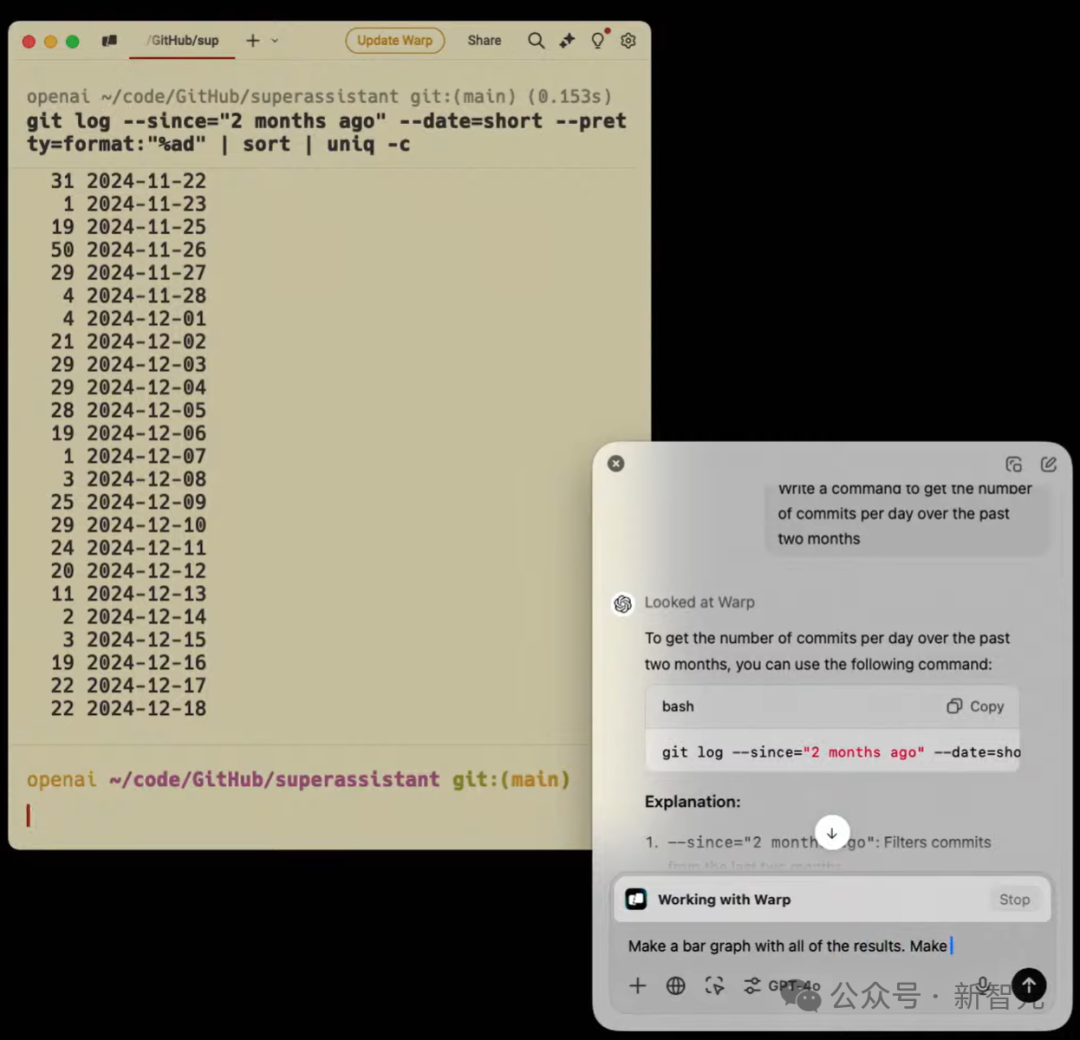Click the terminal row 31 2024-11-22
Viewport: 1080px width, 1040px height.
pos(128,181)
